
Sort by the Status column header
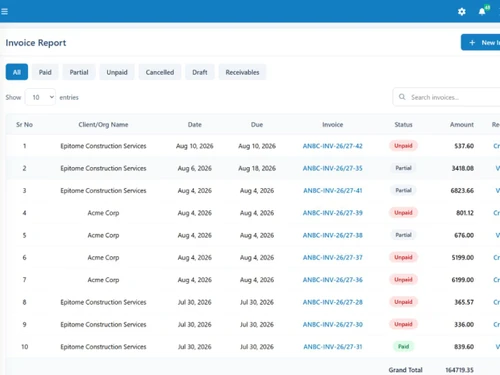coord(403,125)
